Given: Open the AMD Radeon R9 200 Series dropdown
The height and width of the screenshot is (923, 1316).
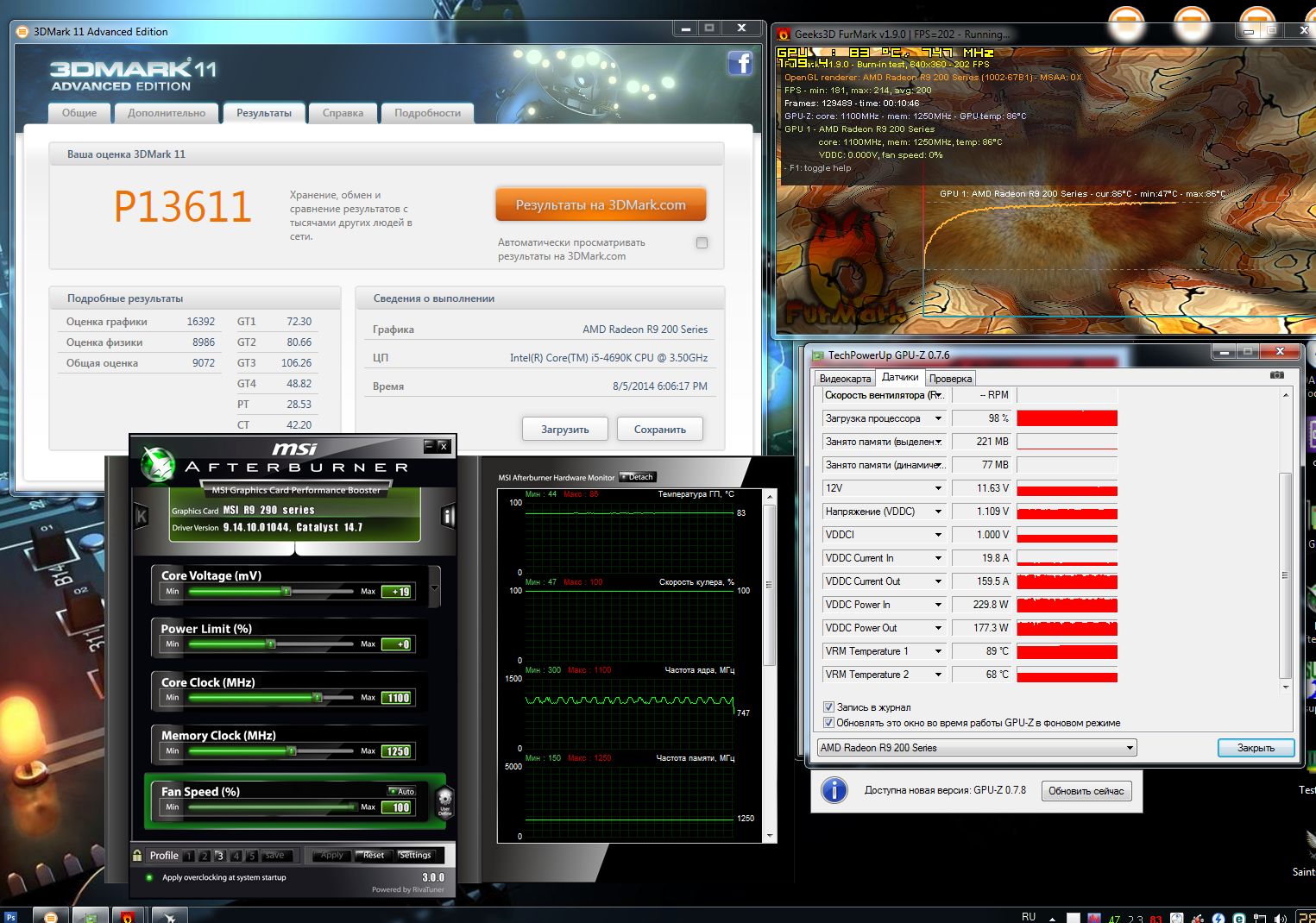Looking at the screenshot, I should (x=977, y=748).
